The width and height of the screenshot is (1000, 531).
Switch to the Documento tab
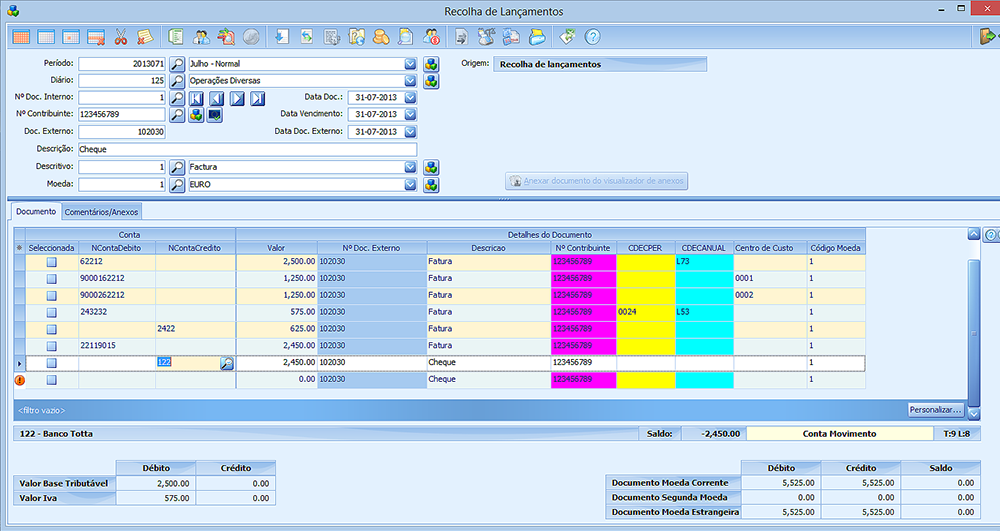pyautogui.click(x=36, y=212)
